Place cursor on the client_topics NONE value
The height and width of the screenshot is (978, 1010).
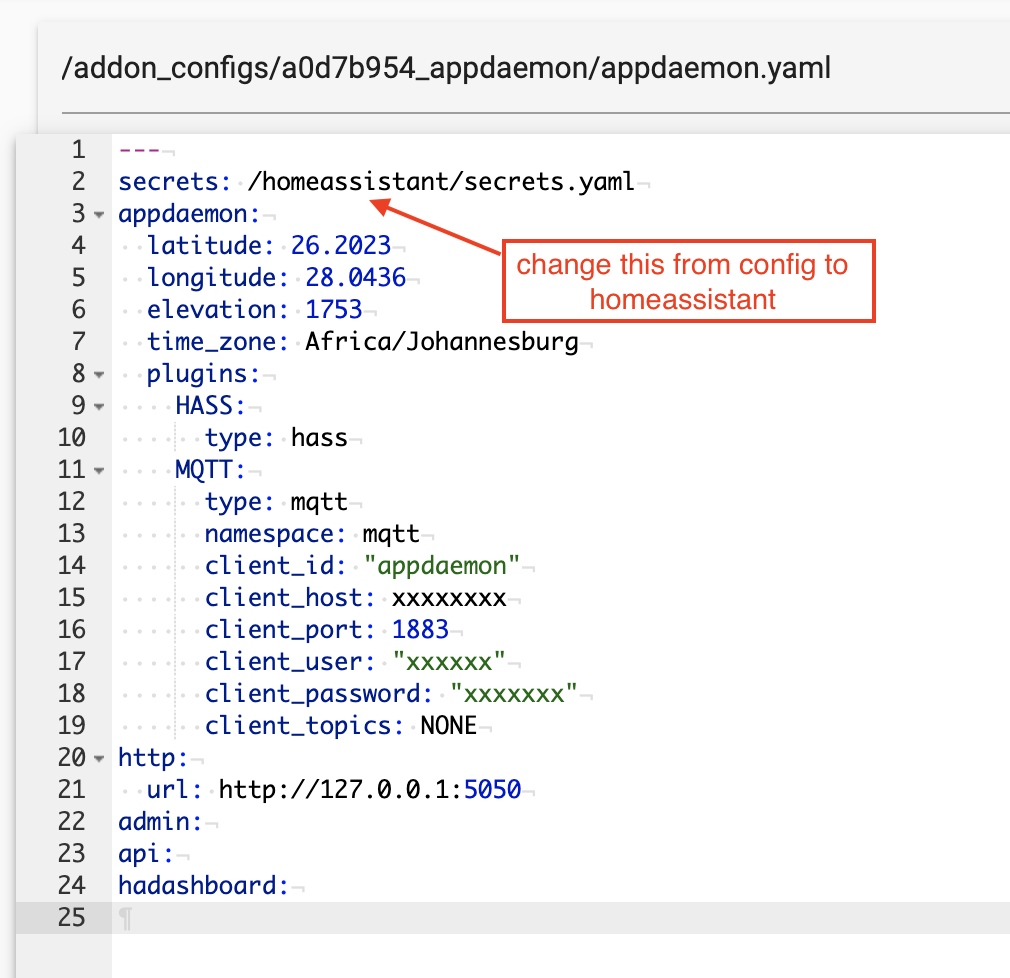[449, 726]
